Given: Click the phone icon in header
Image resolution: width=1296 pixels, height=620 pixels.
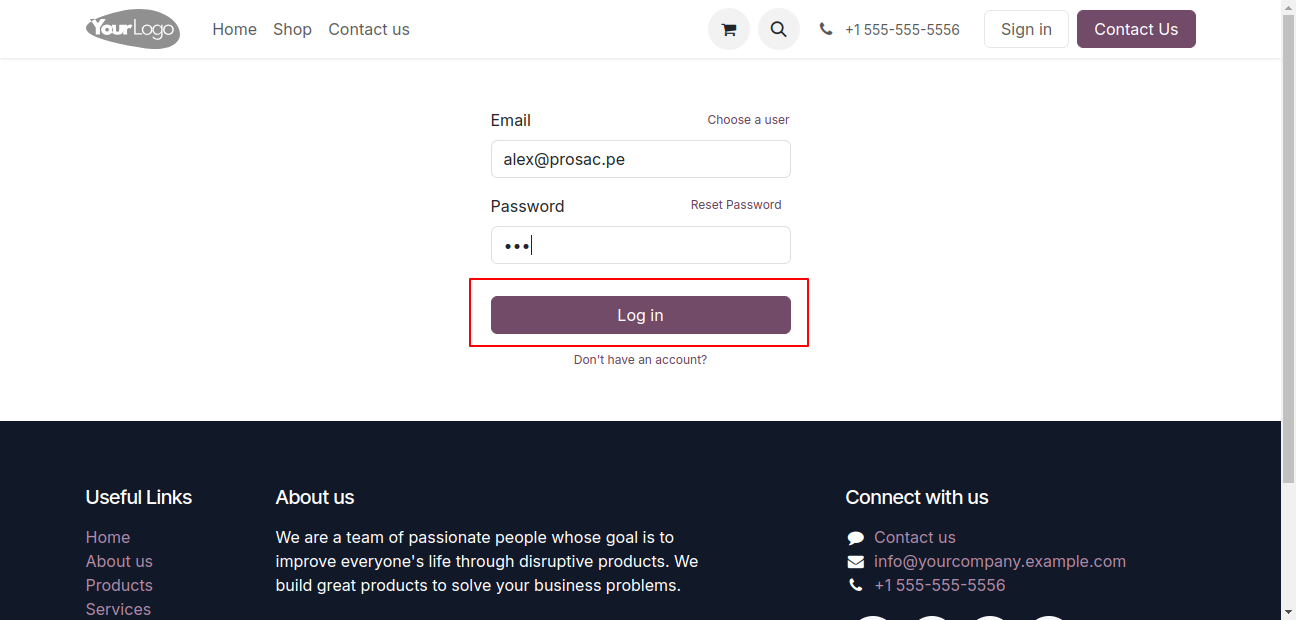Looking at the screenshot, I should pos(826,30).
